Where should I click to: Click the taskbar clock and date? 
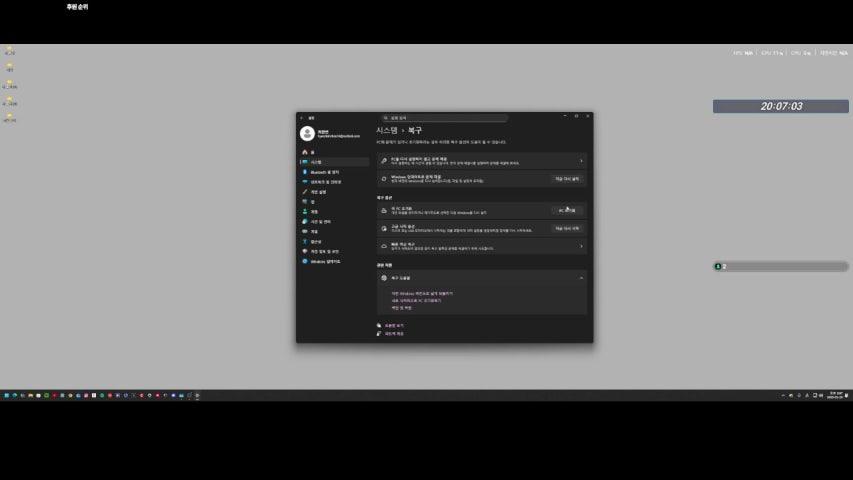pyautogui.click(x=835, y=395)
